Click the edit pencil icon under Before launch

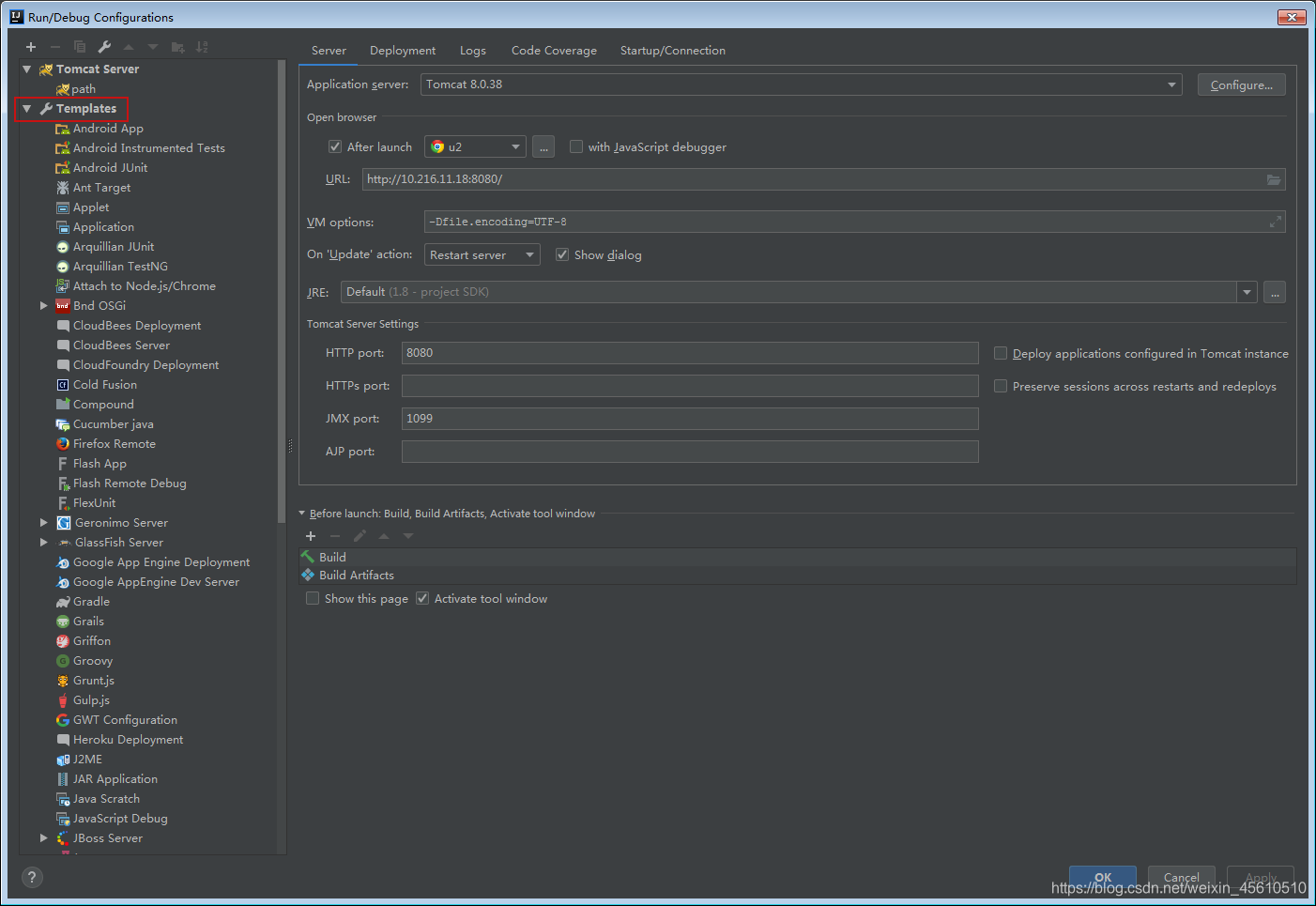coord(360,536)
